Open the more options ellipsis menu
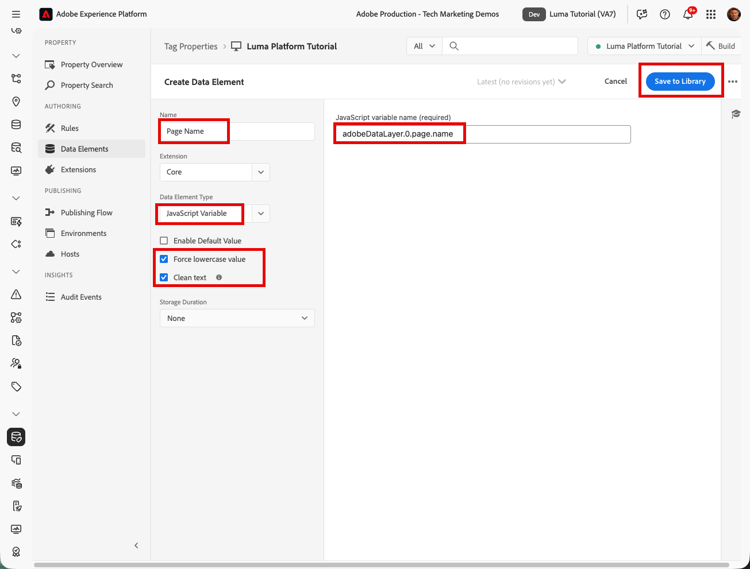The image size is (750, 569). tap(732, 82)
